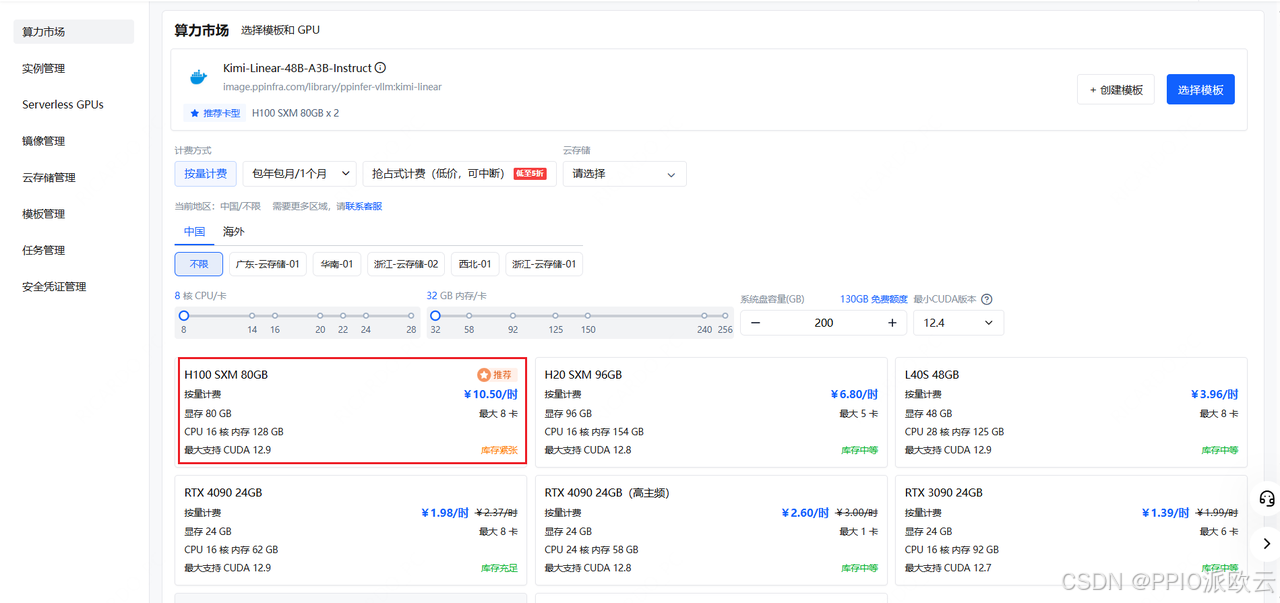Click the 130GB 免费额度 link

click(874, 299)
